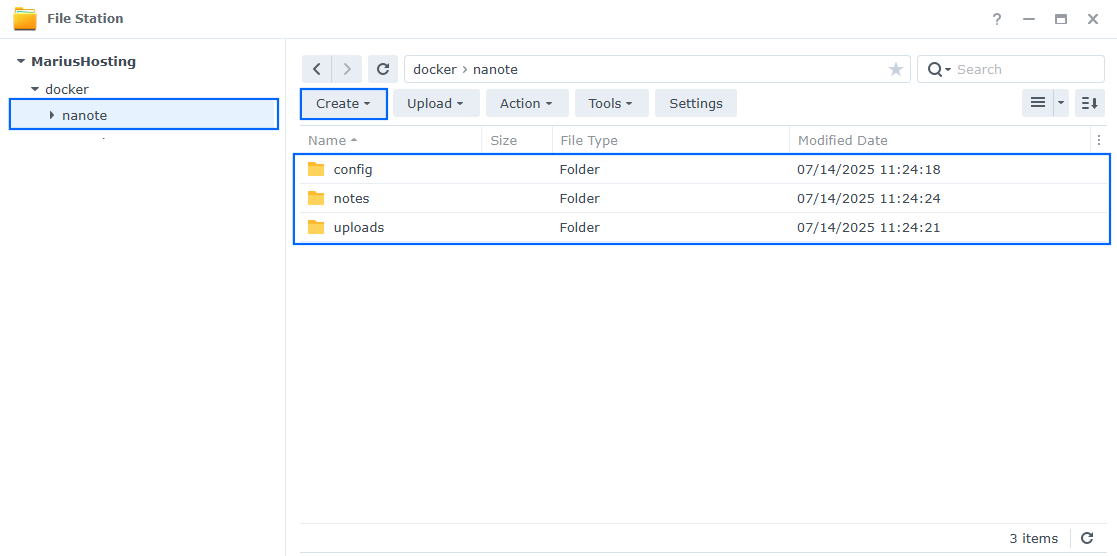1117x556 pixels.
Task: Sort files by Size column
Action: [517, 140]
